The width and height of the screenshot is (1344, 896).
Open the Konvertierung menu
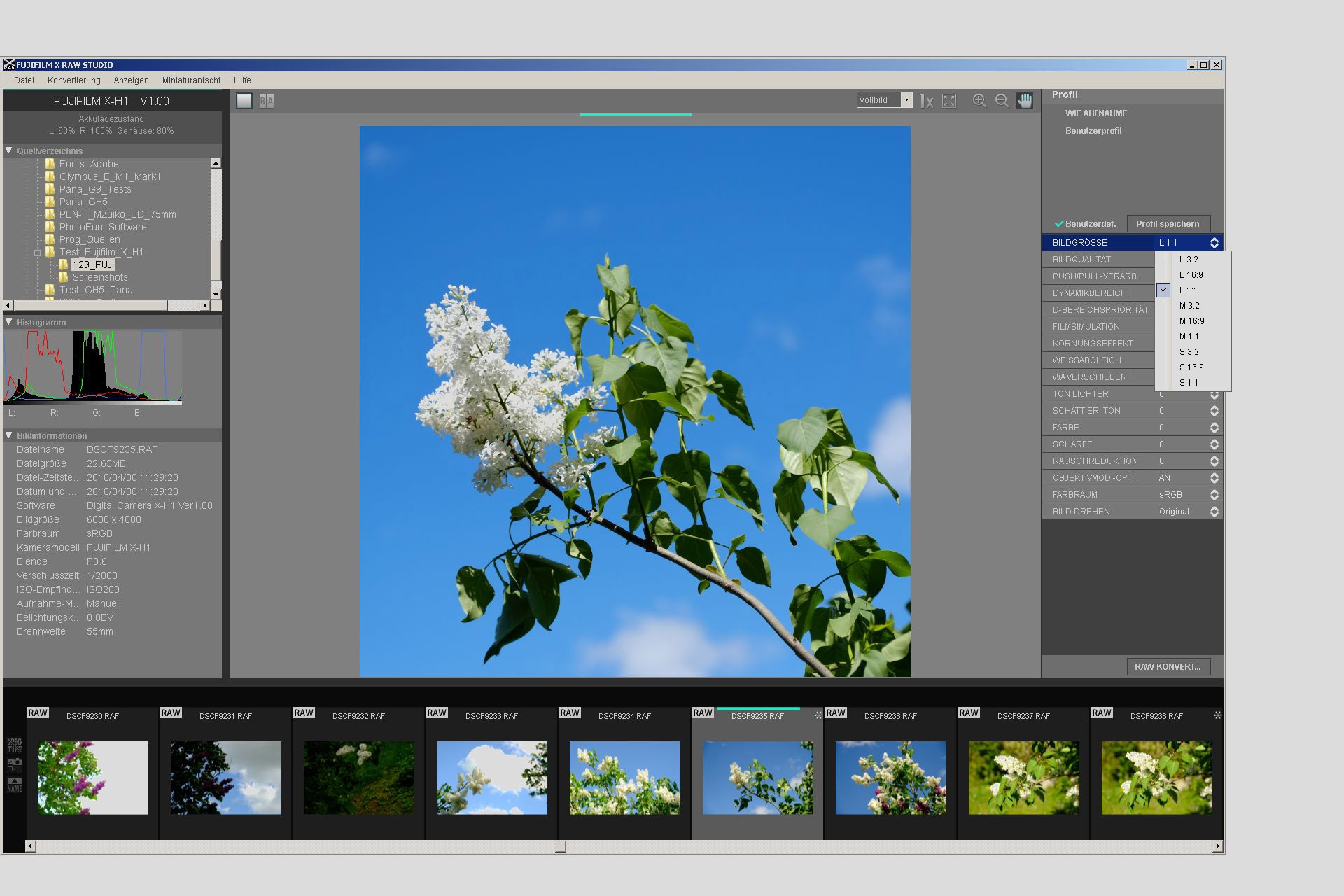pyautogui.click(x=74, y=80)
